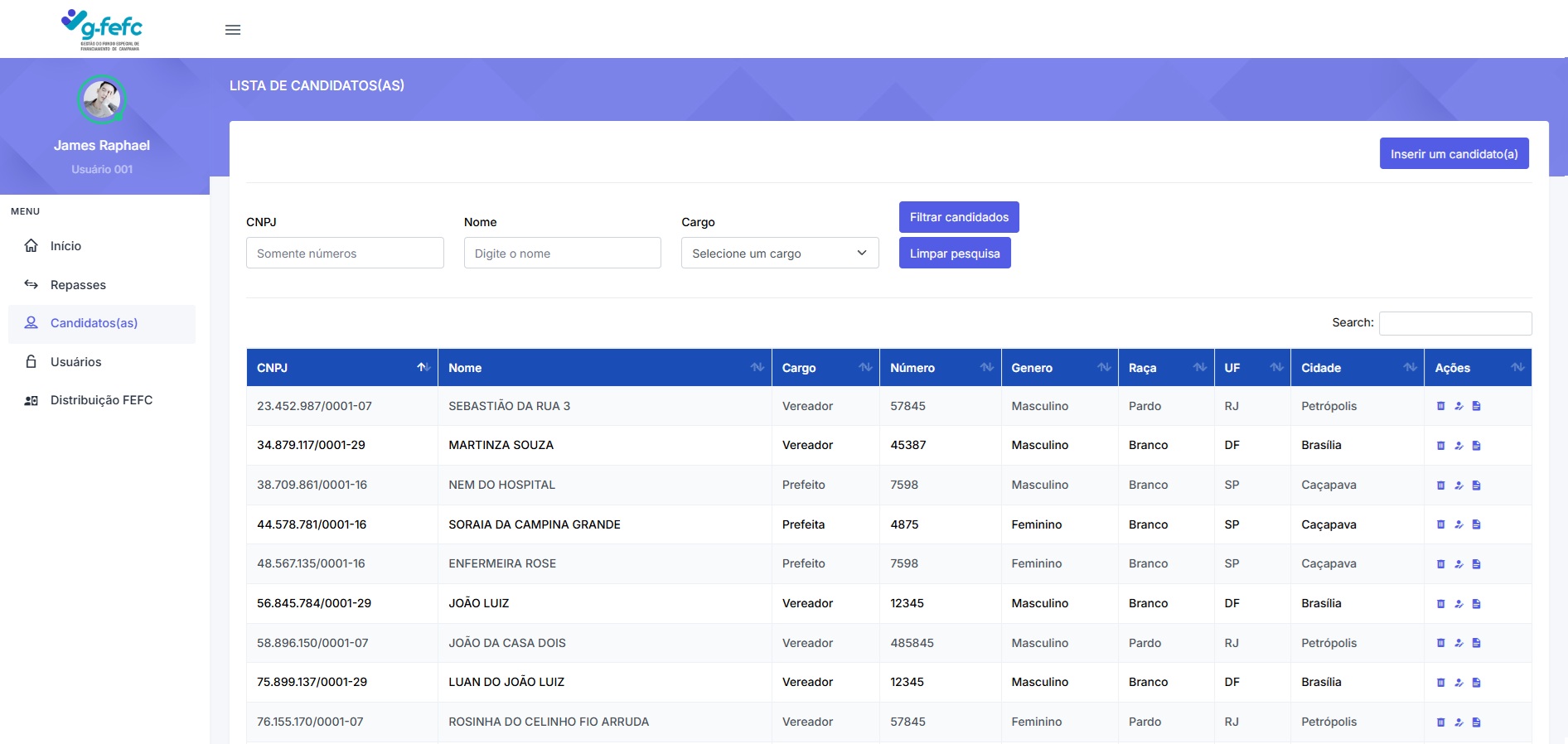Open the Cargo select dropdown
The width and height of the screenshot is (1568, 744).
[779, 254]
